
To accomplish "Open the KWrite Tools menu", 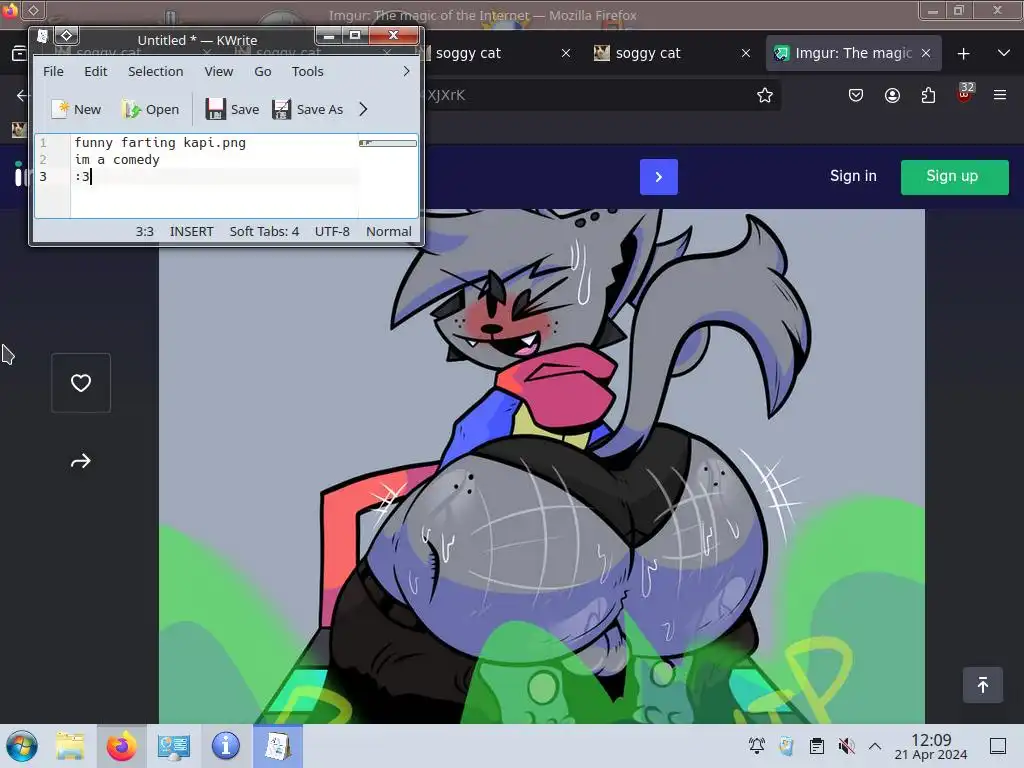I will pyautogui.click(x=307, y=71).
